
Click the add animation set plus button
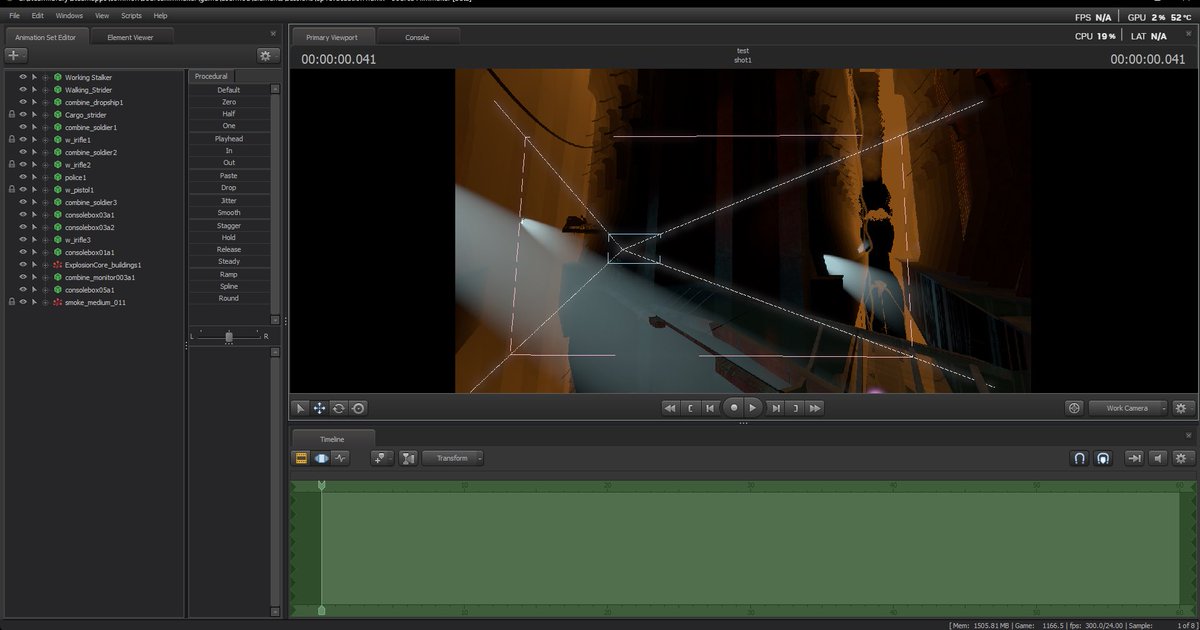pos(16,55)
